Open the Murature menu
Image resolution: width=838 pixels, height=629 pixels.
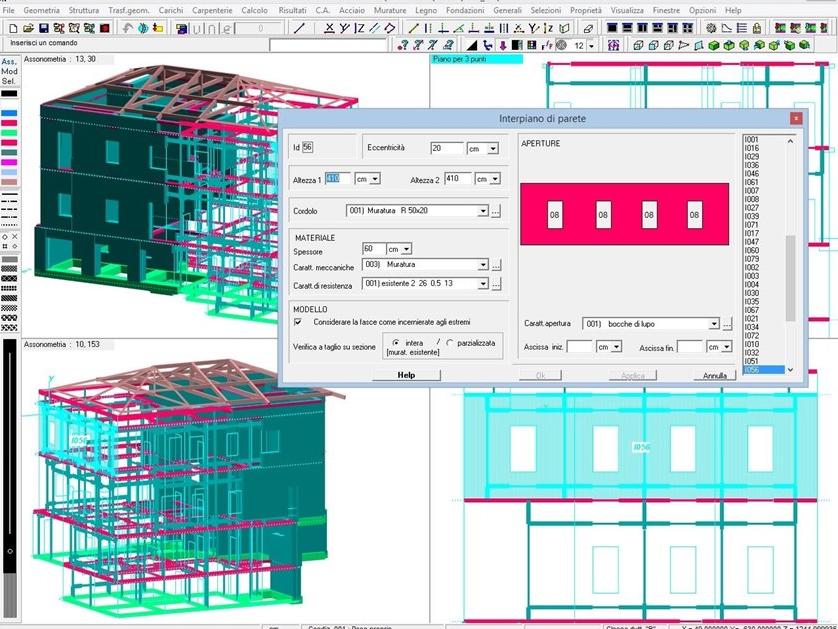(390, 9)
